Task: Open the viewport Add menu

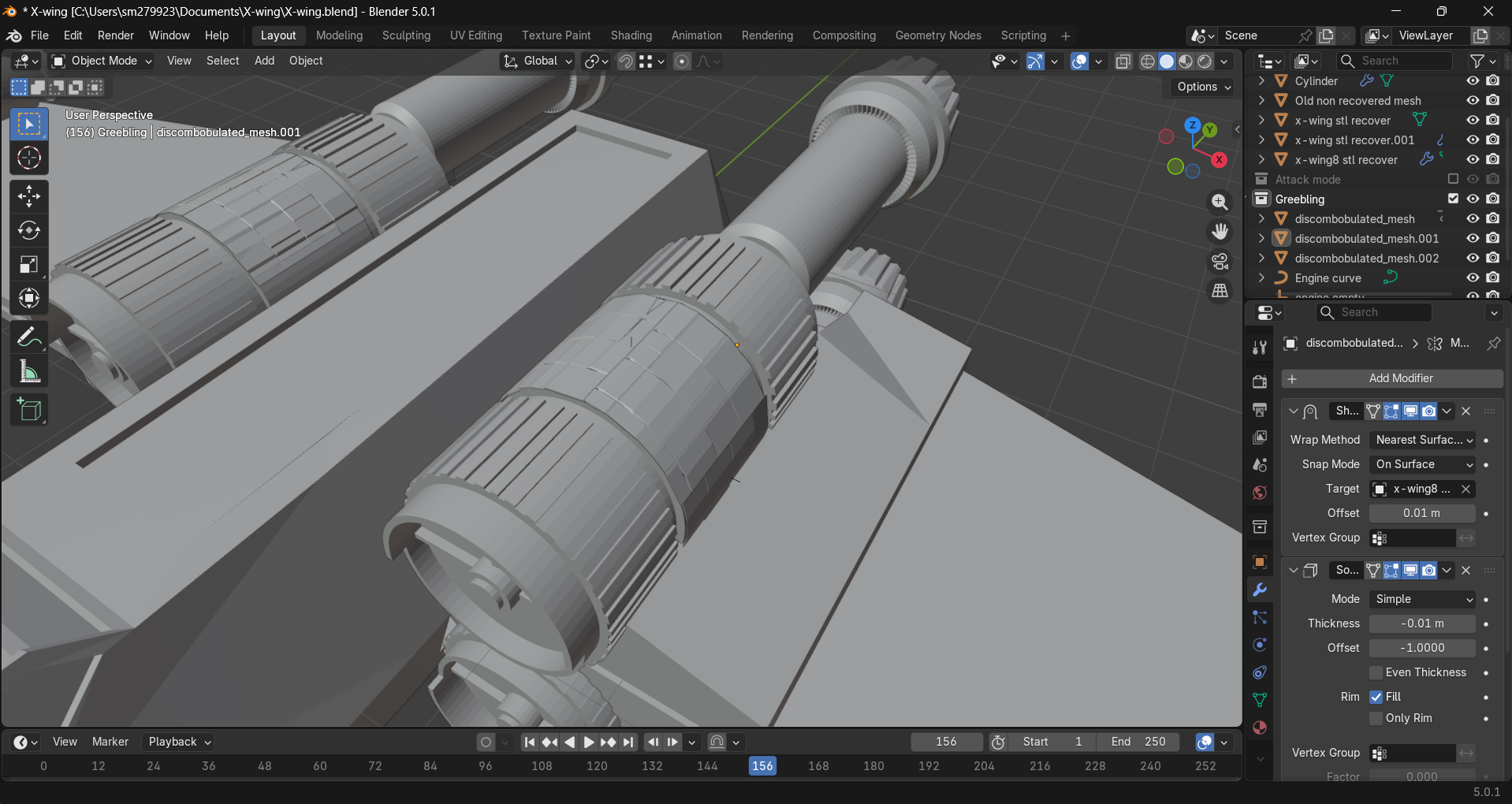Action: click(x=264, y=61)
